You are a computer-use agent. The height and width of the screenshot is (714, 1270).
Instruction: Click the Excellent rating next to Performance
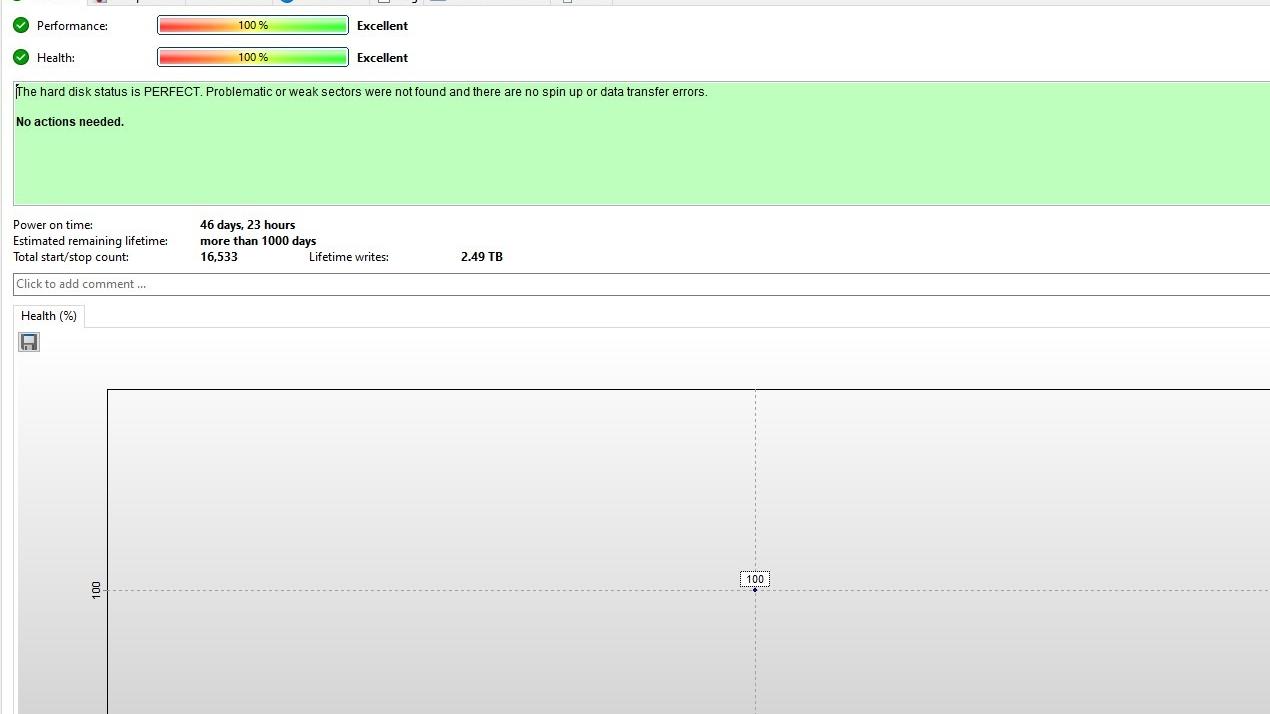point(382,26)
